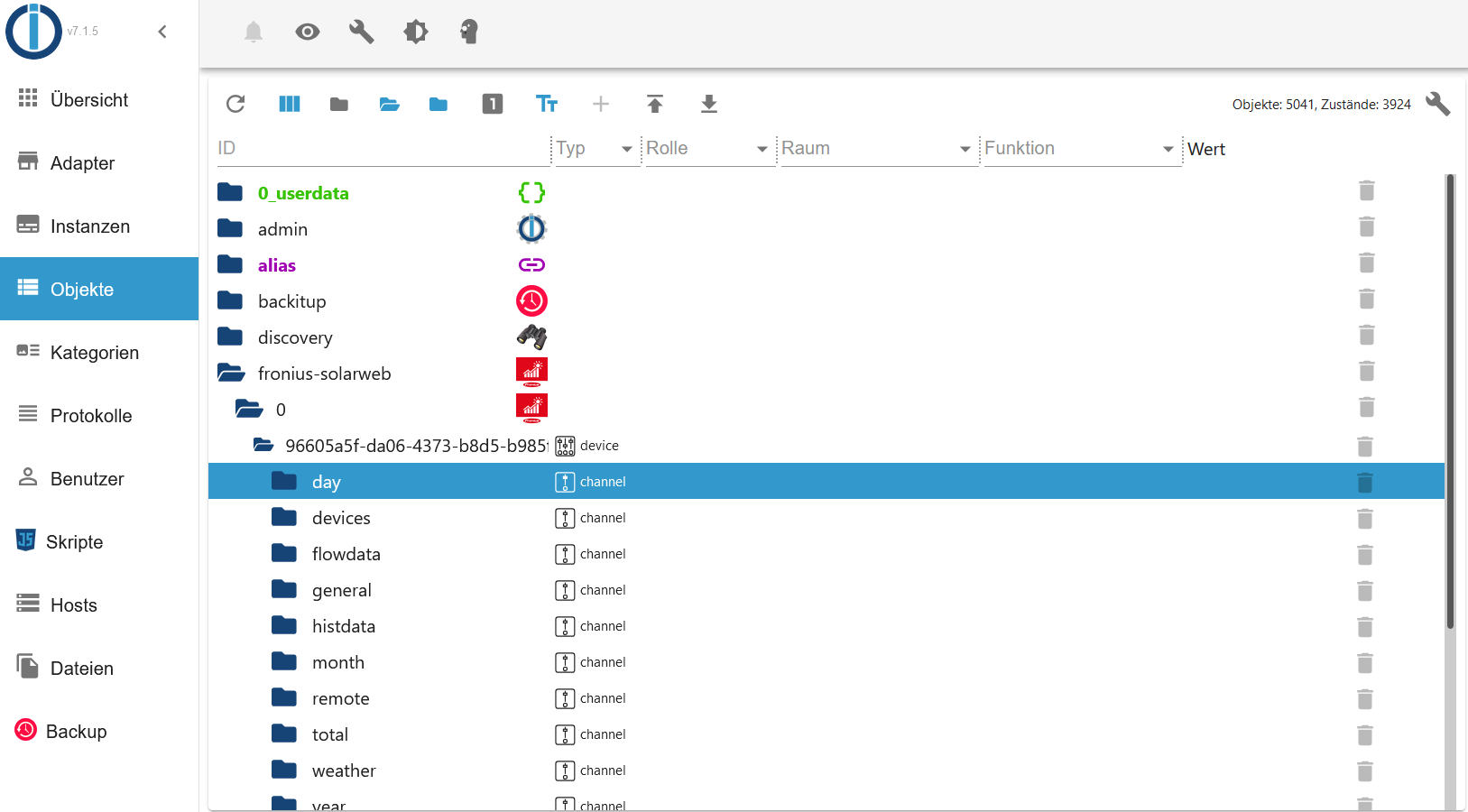1468x812 pixels.
Task: Open the Übersicht menu item
Action: coord(99,99)
